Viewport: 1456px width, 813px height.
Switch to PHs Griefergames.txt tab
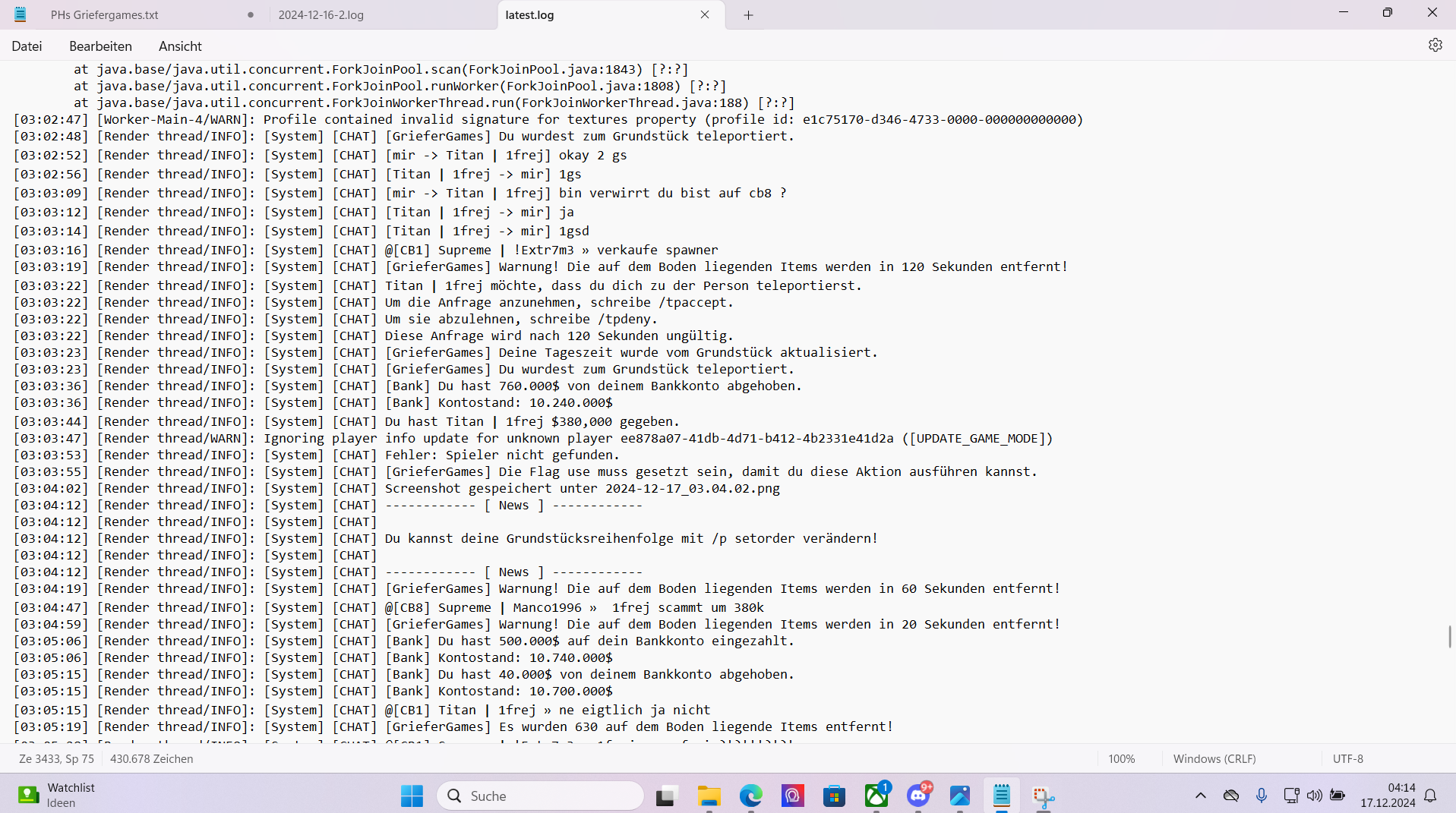[x=105, y=15]
